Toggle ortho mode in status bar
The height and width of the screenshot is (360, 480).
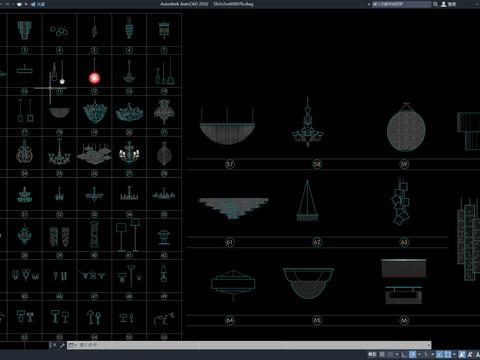click(x=404, y=354)
